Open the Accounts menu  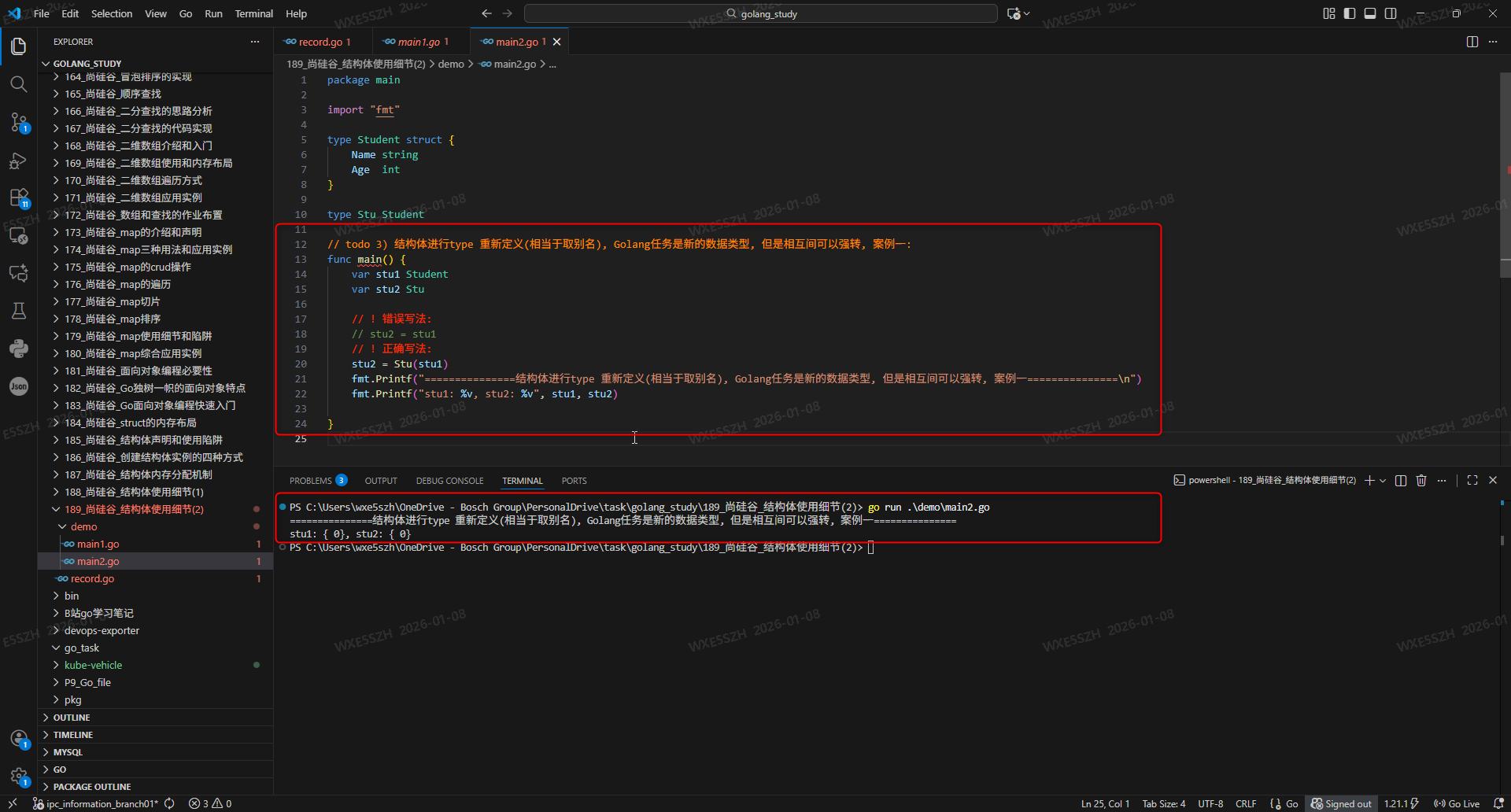tap(19, 739)
